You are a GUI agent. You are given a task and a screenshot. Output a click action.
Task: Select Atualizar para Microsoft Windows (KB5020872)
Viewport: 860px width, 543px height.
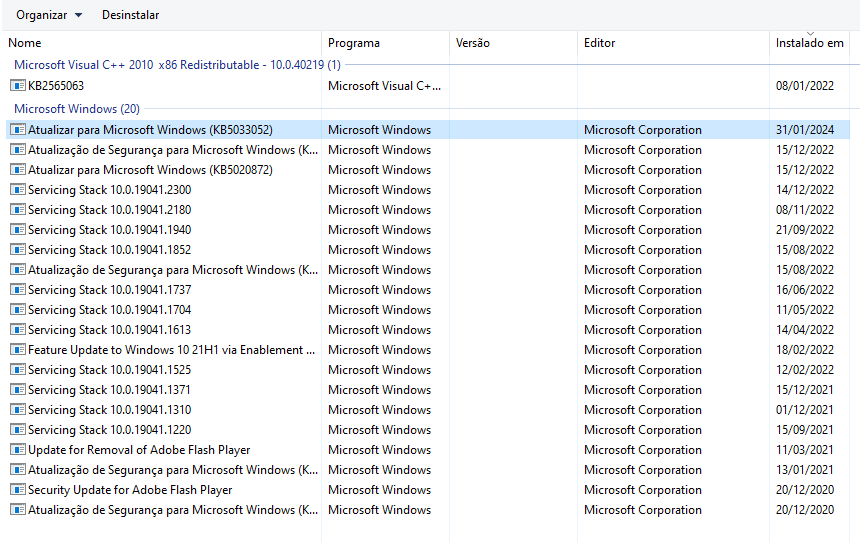[150, 169]
